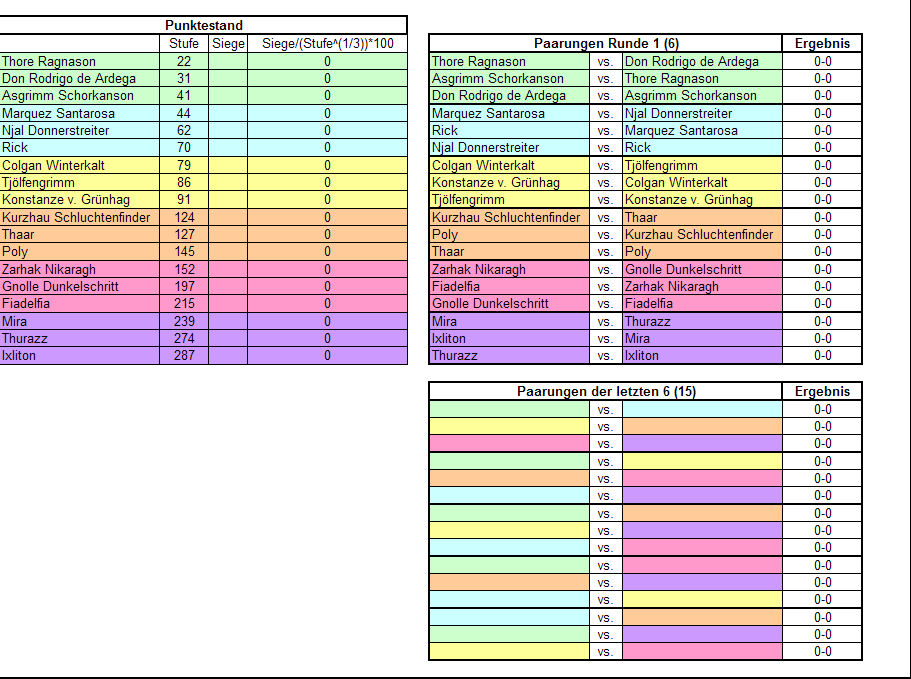Image resolution: width=911 pixels, height=679 pixels.
Task: Select the Stufe column header
Action: point(184,43)
